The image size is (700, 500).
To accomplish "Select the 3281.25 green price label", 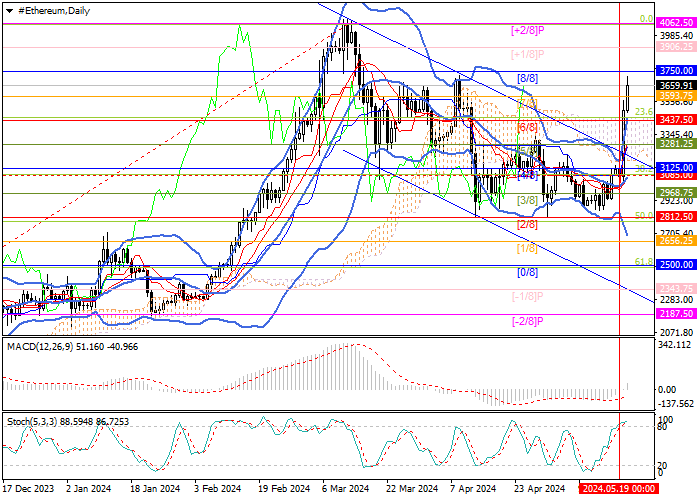I will pos(677,144).
